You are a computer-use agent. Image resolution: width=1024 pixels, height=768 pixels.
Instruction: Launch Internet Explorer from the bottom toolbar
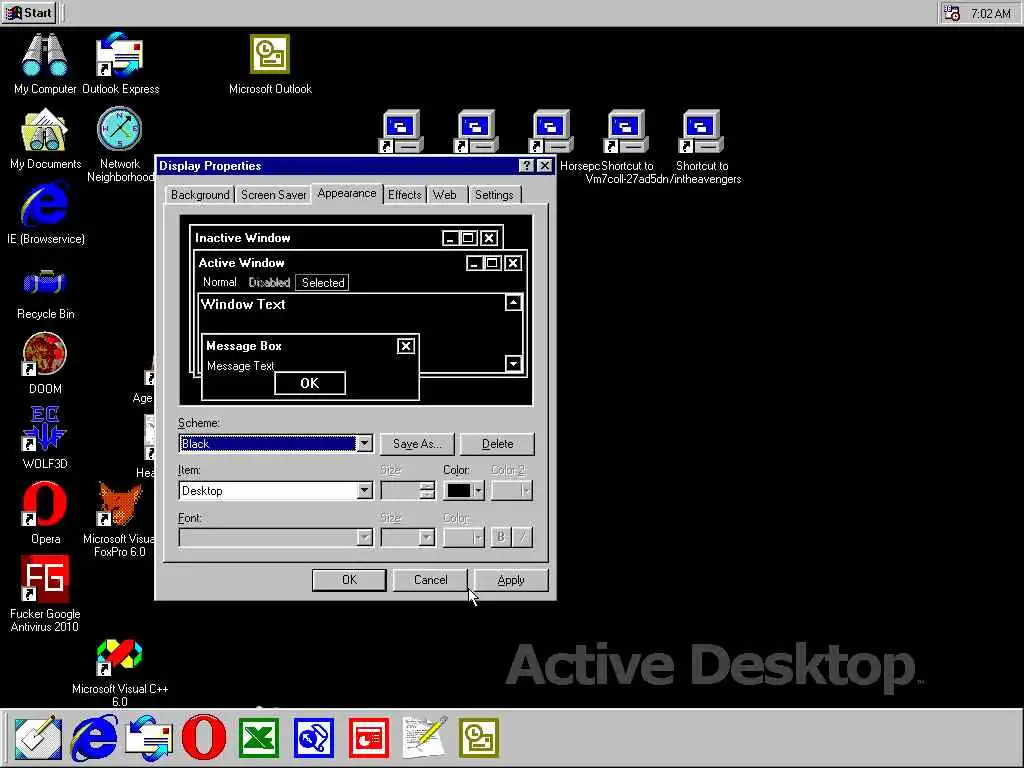click(x=95, y=738)
